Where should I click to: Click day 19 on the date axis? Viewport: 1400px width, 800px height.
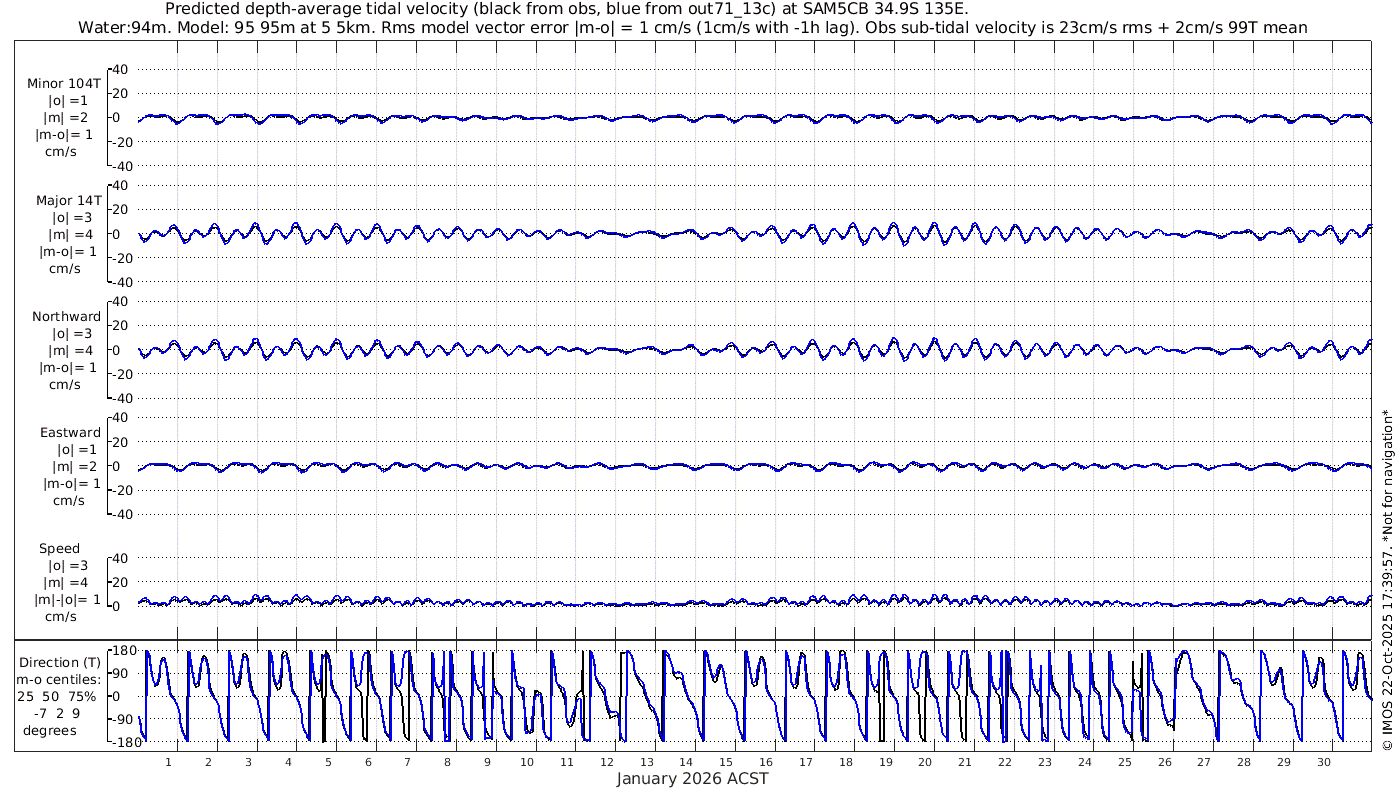(x=886, y=762)
